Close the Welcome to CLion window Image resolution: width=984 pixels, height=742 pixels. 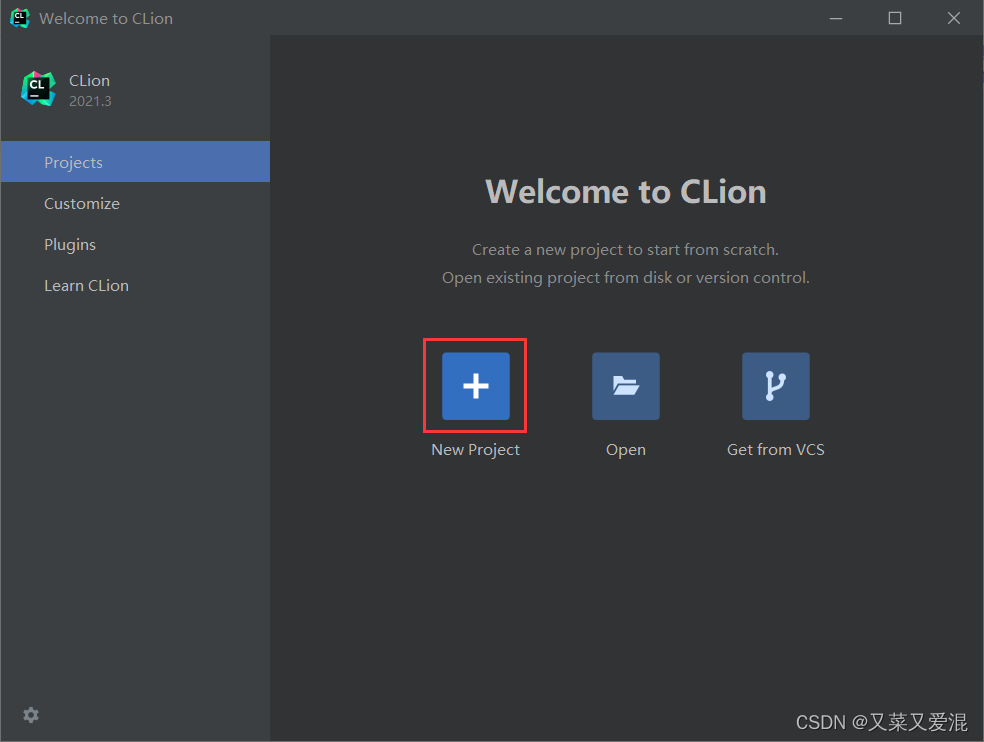(x=954, y=18)
